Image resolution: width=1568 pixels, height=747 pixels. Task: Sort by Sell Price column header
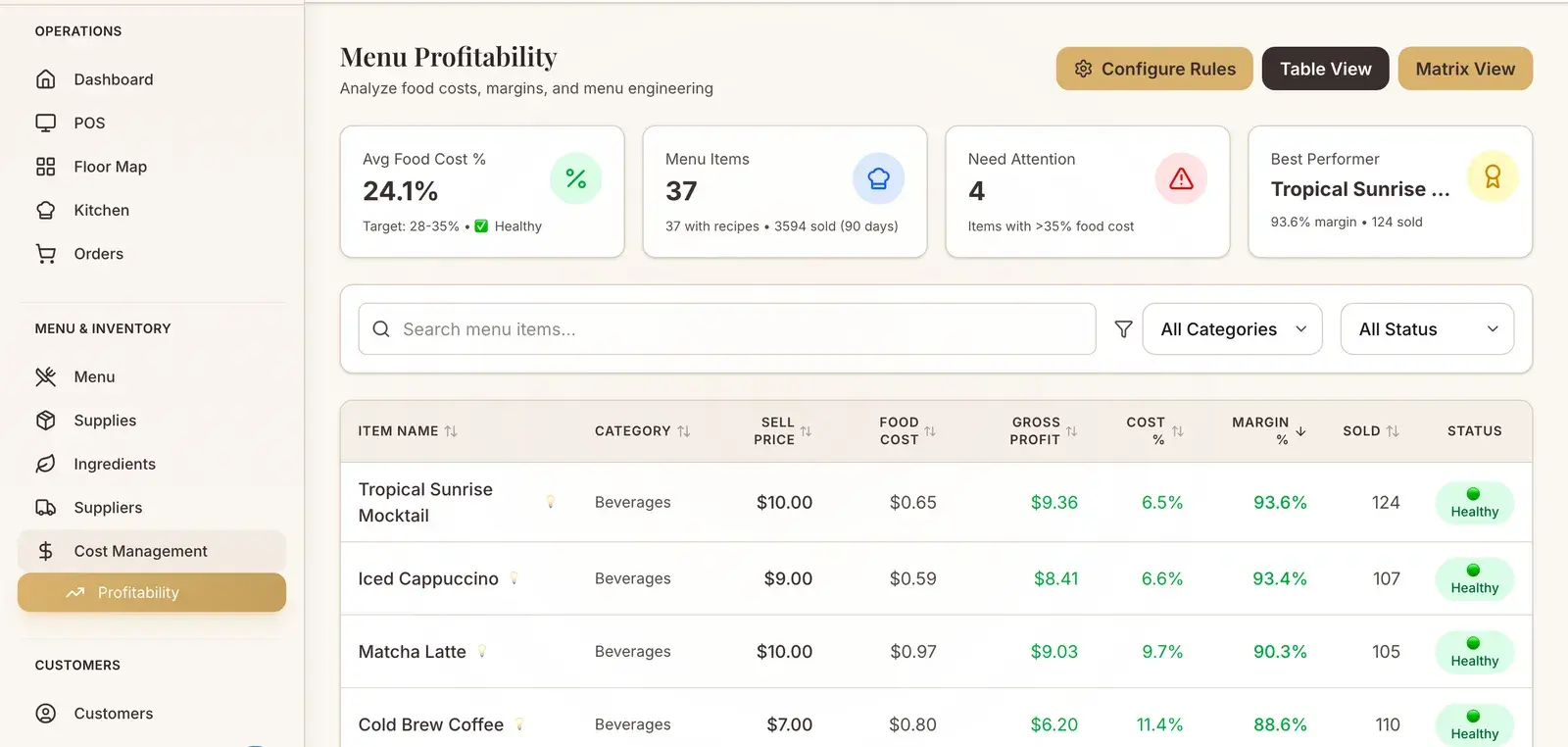click(782, 431)
